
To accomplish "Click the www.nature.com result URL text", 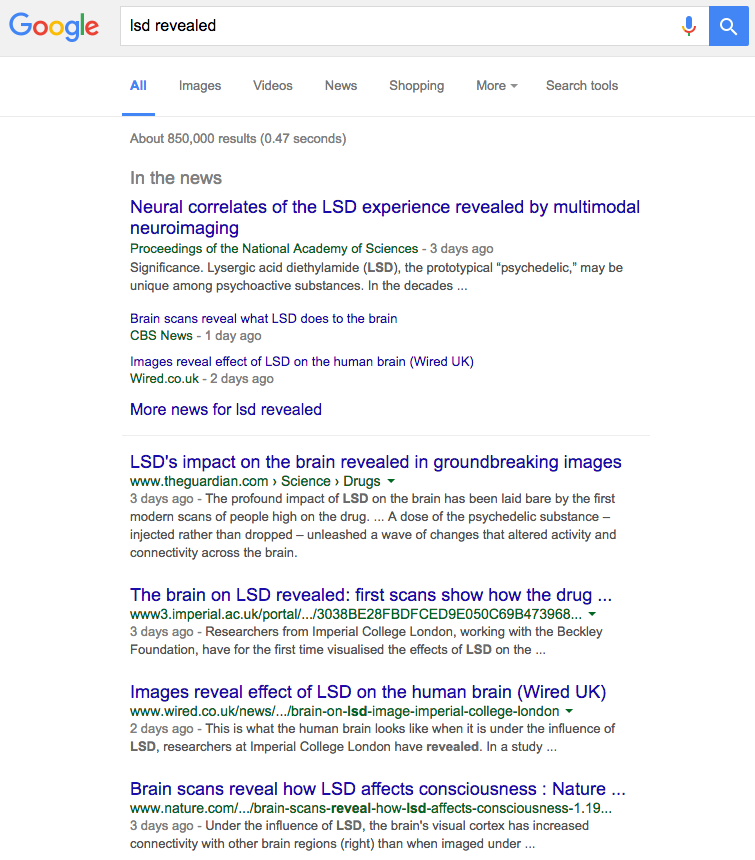I will (371, 808).
